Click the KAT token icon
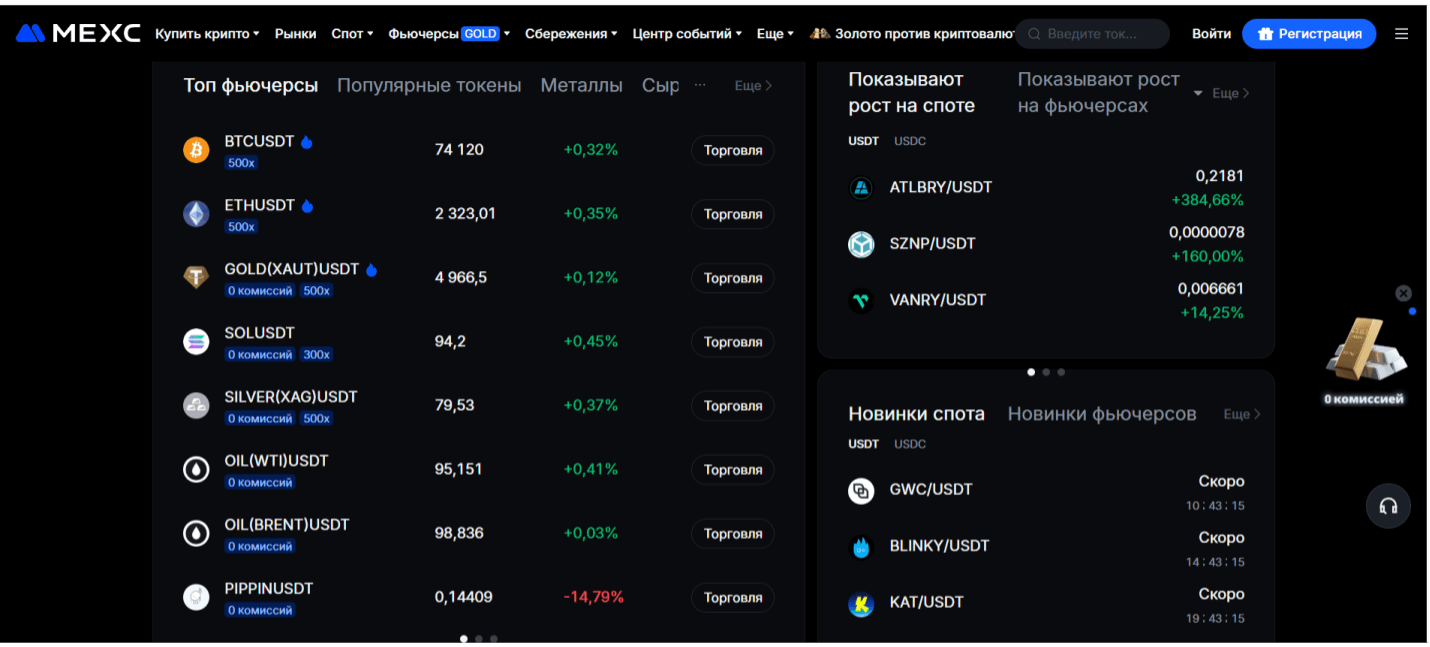The height and width of the screenshot is (647, 1430). coord(861,603)
